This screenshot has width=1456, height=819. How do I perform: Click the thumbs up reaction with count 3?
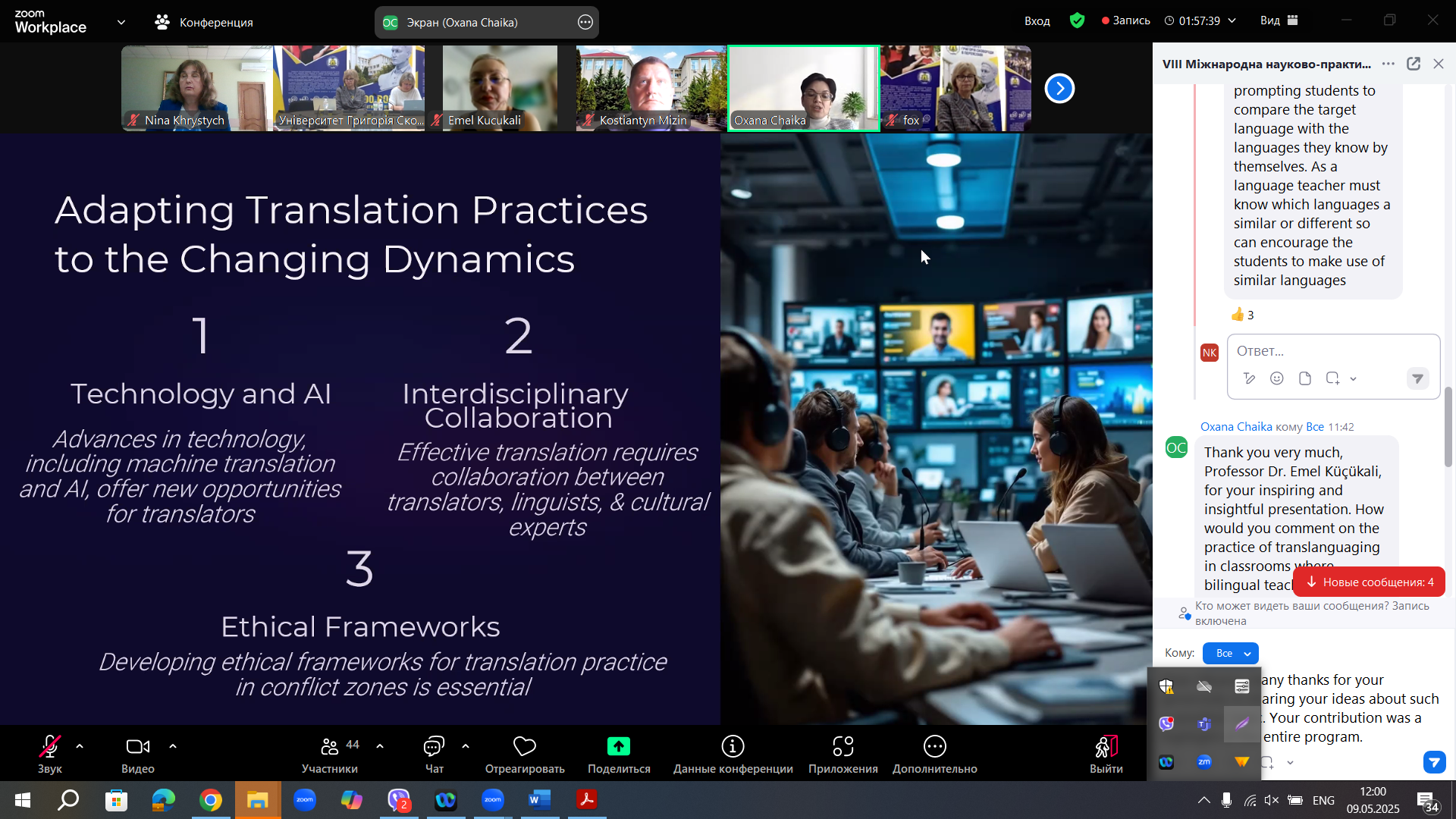[1241, 315]
